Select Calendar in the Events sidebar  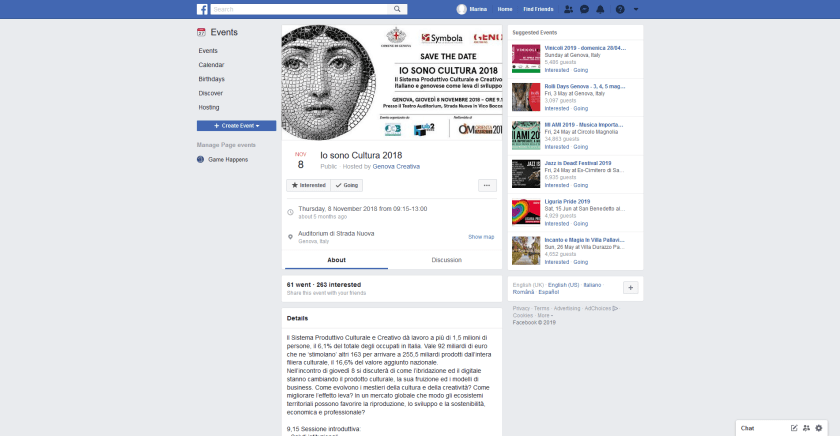[210, 65]
